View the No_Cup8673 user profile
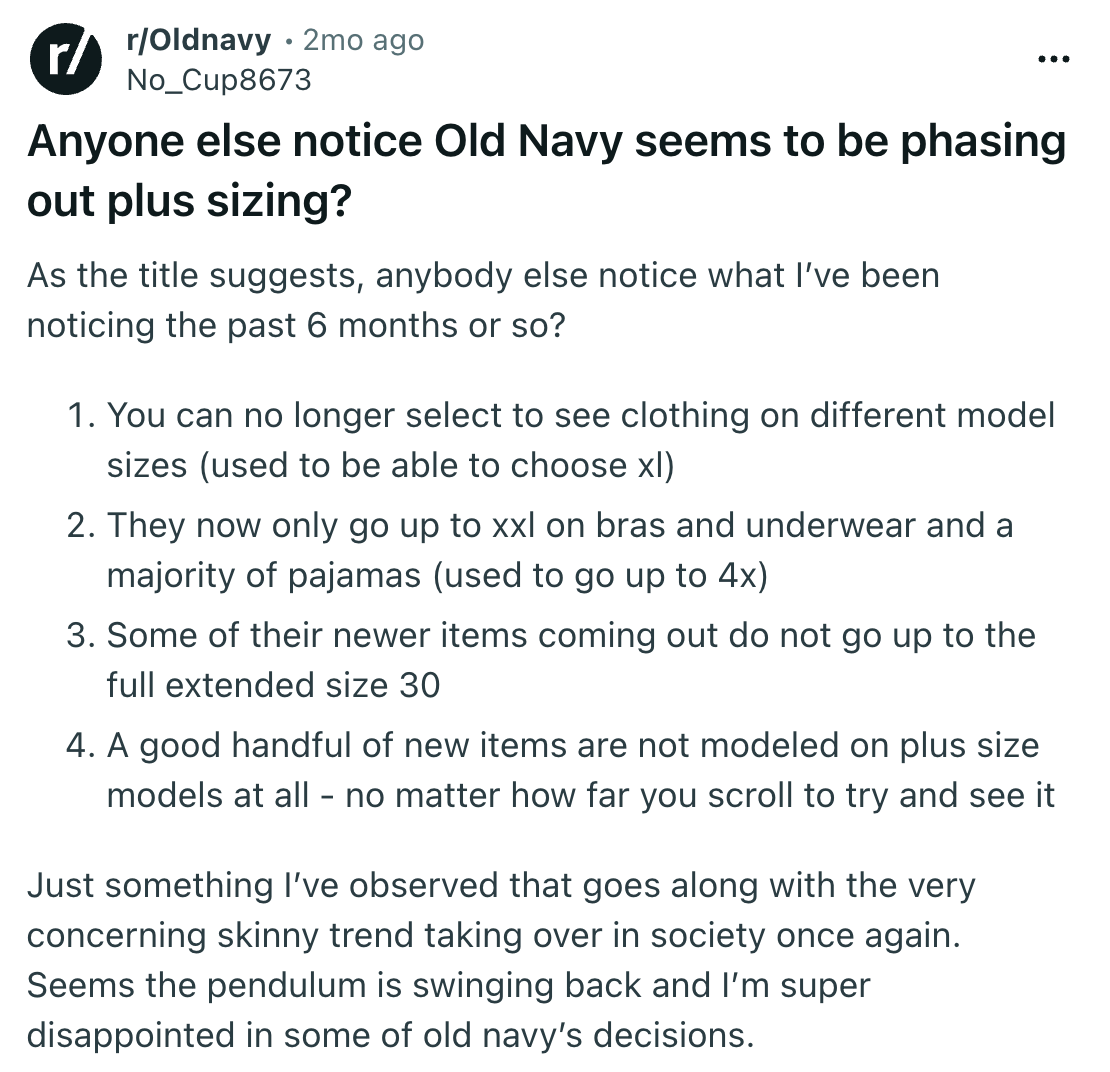Screen dimensions: 1110x1072 click(218, 80)
